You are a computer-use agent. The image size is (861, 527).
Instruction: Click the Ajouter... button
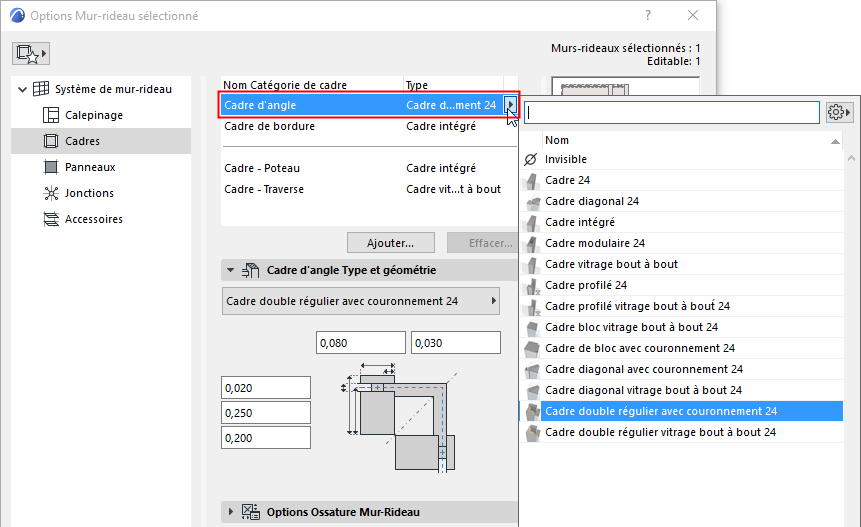pos(390,242)
